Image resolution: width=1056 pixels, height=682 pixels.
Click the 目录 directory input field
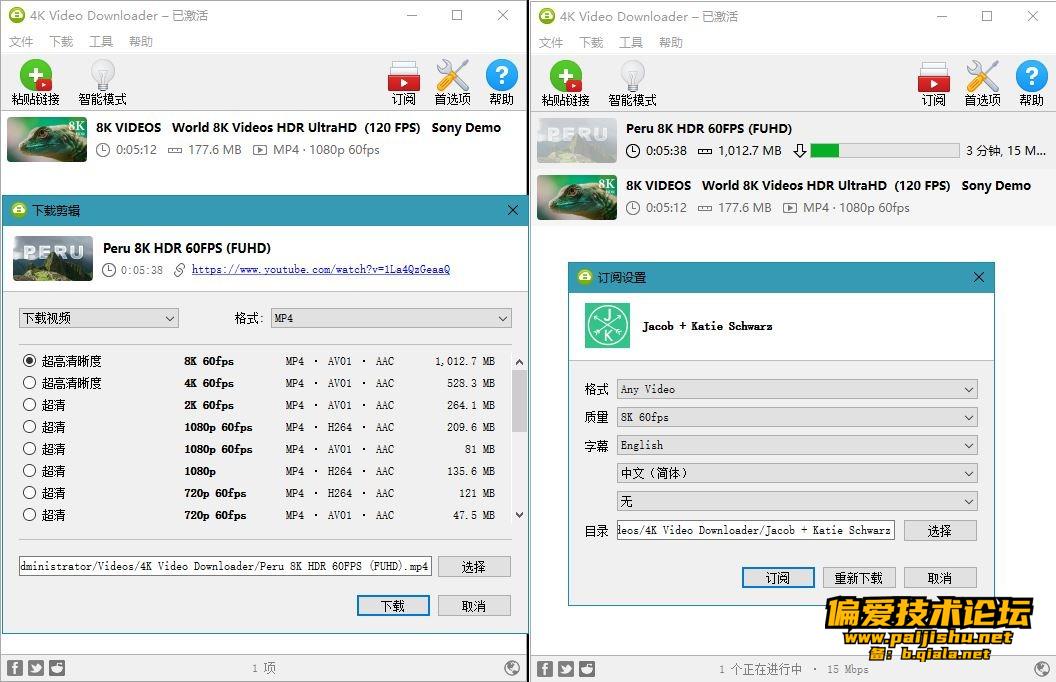pos(756,530)
